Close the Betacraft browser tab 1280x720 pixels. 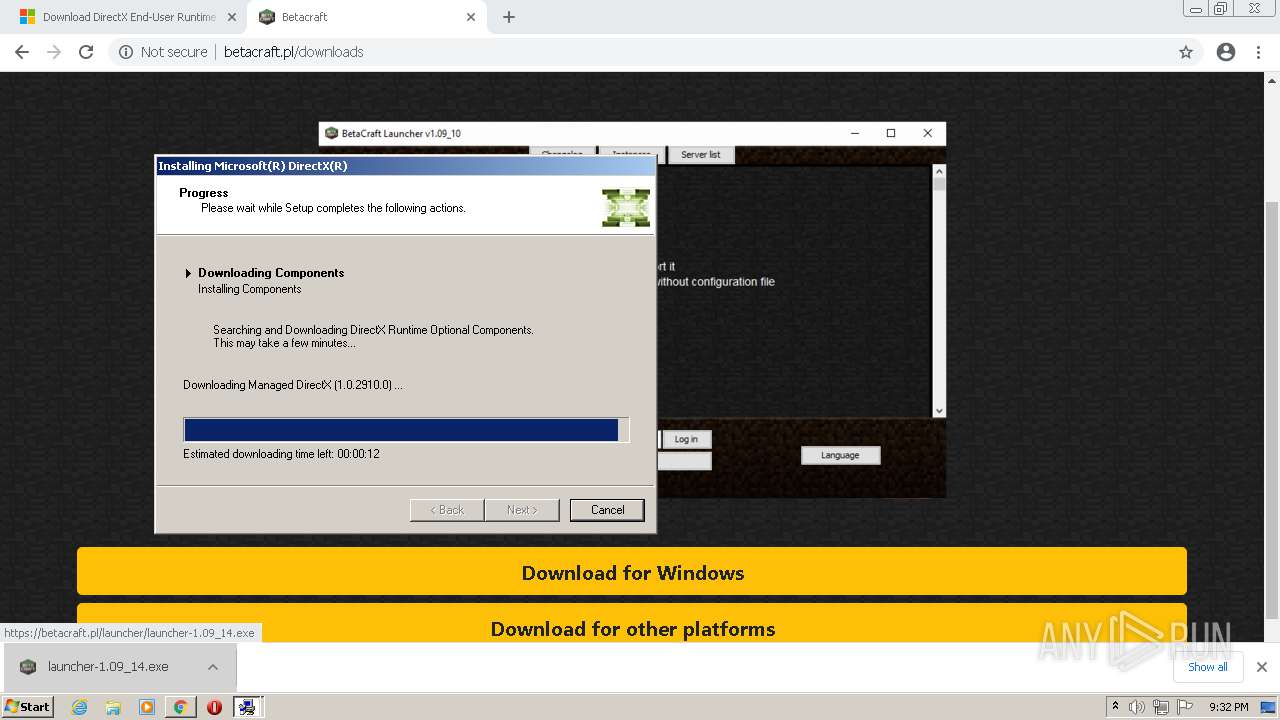click(471, 17)
